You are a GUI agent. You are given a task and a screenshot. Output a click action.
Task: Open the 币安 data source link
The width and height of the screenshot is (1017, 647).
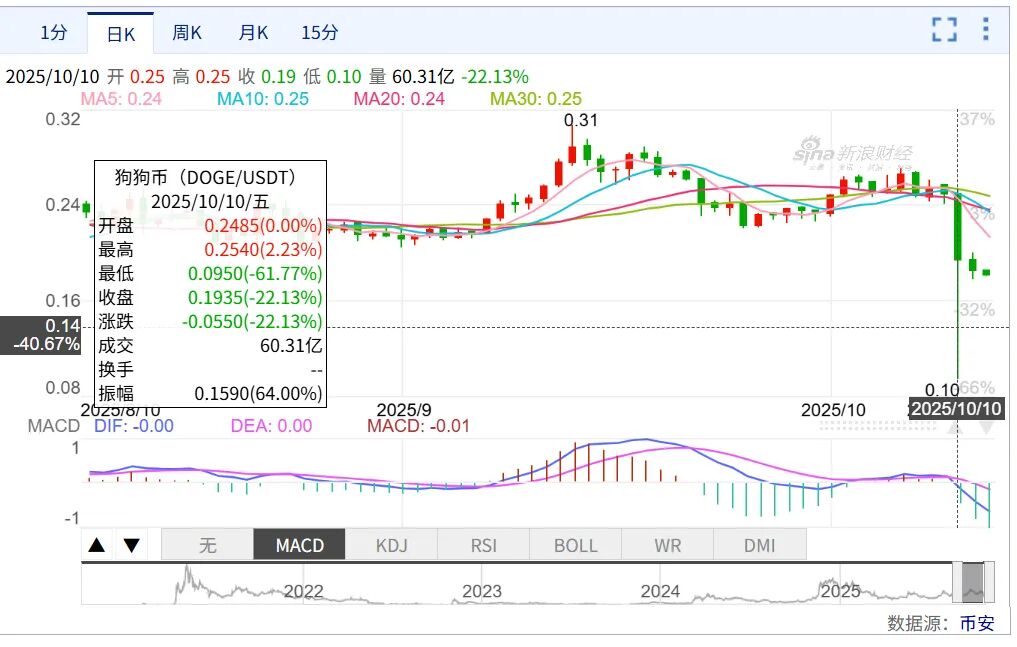tap(977, 623)
